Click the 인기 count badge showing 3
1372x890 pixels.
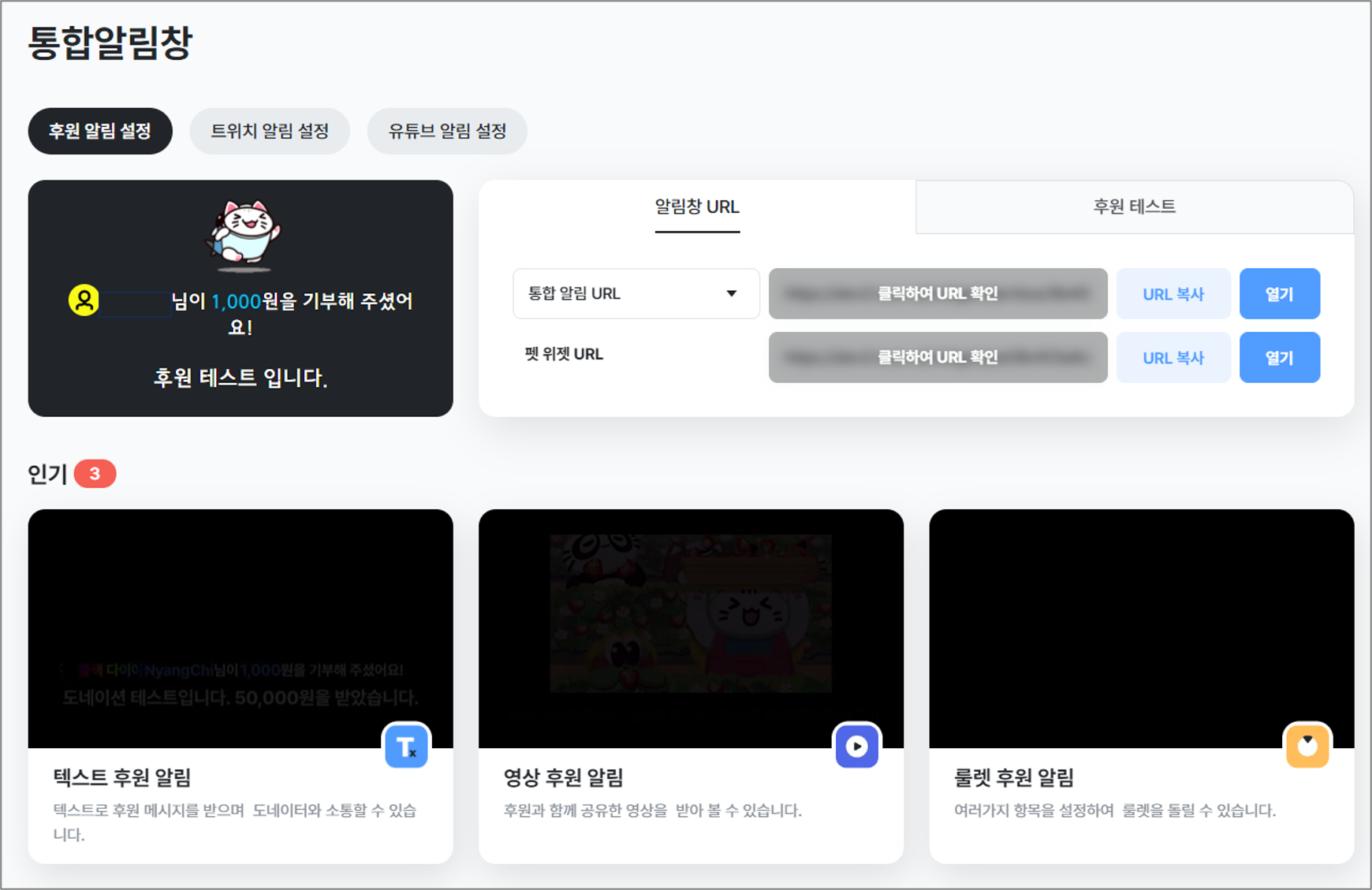tap(95, 473)
